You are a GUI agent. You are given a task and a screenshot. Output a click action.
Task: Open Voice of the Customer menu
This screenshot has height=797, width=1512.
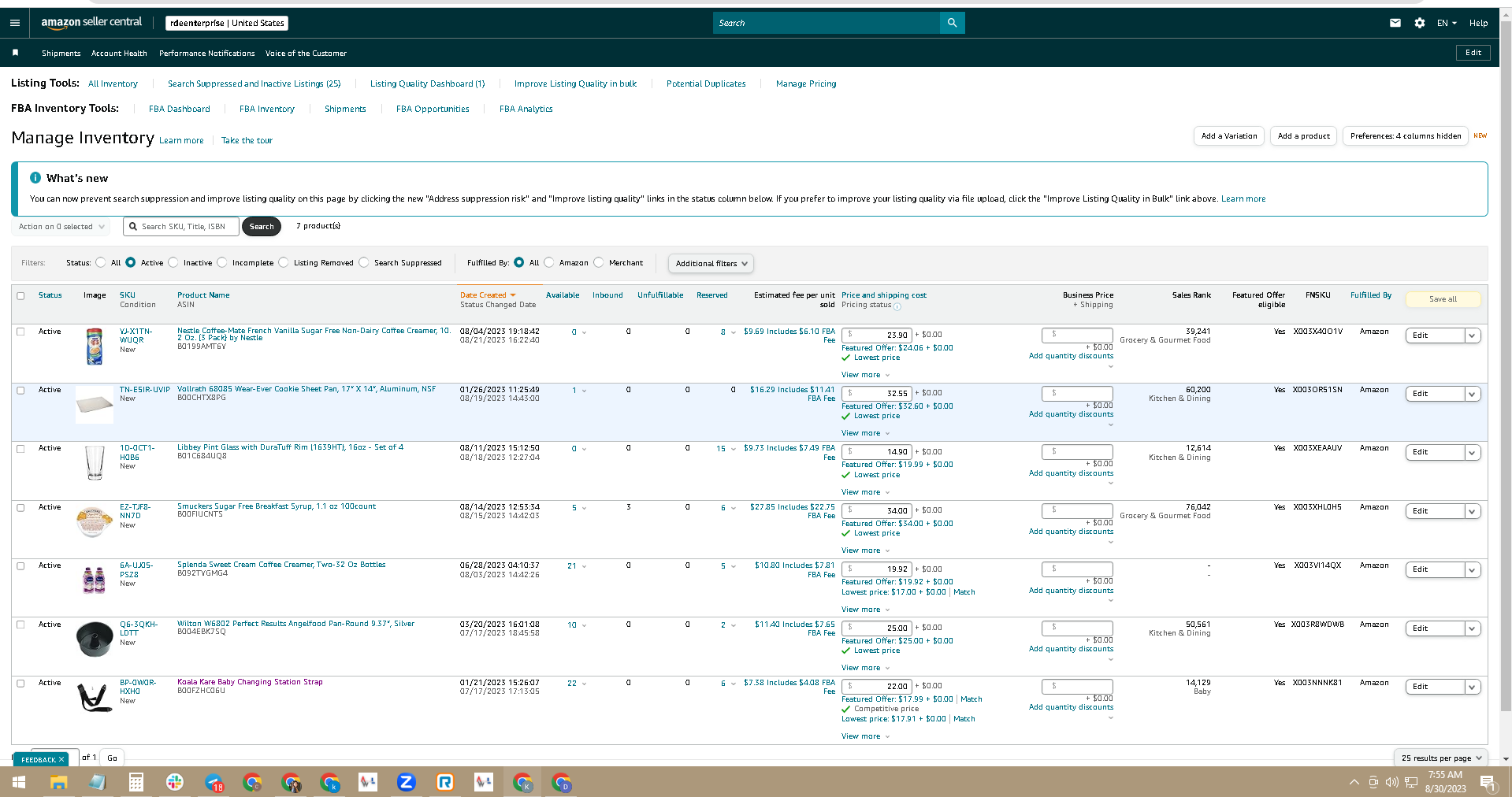click(306, 53)
